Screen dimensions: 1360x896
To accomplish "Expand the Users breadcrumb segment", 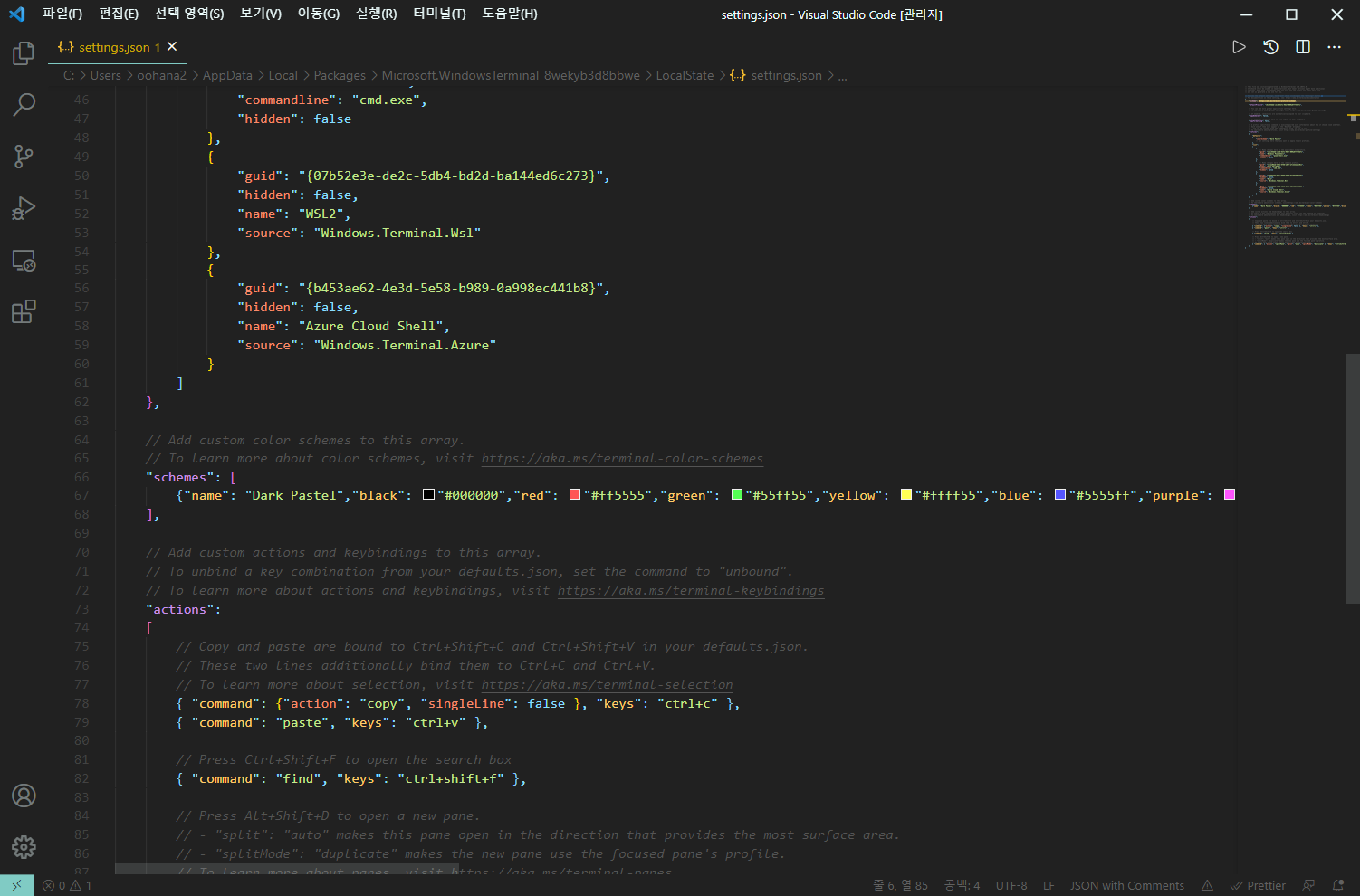I will (x=105, y=75).
